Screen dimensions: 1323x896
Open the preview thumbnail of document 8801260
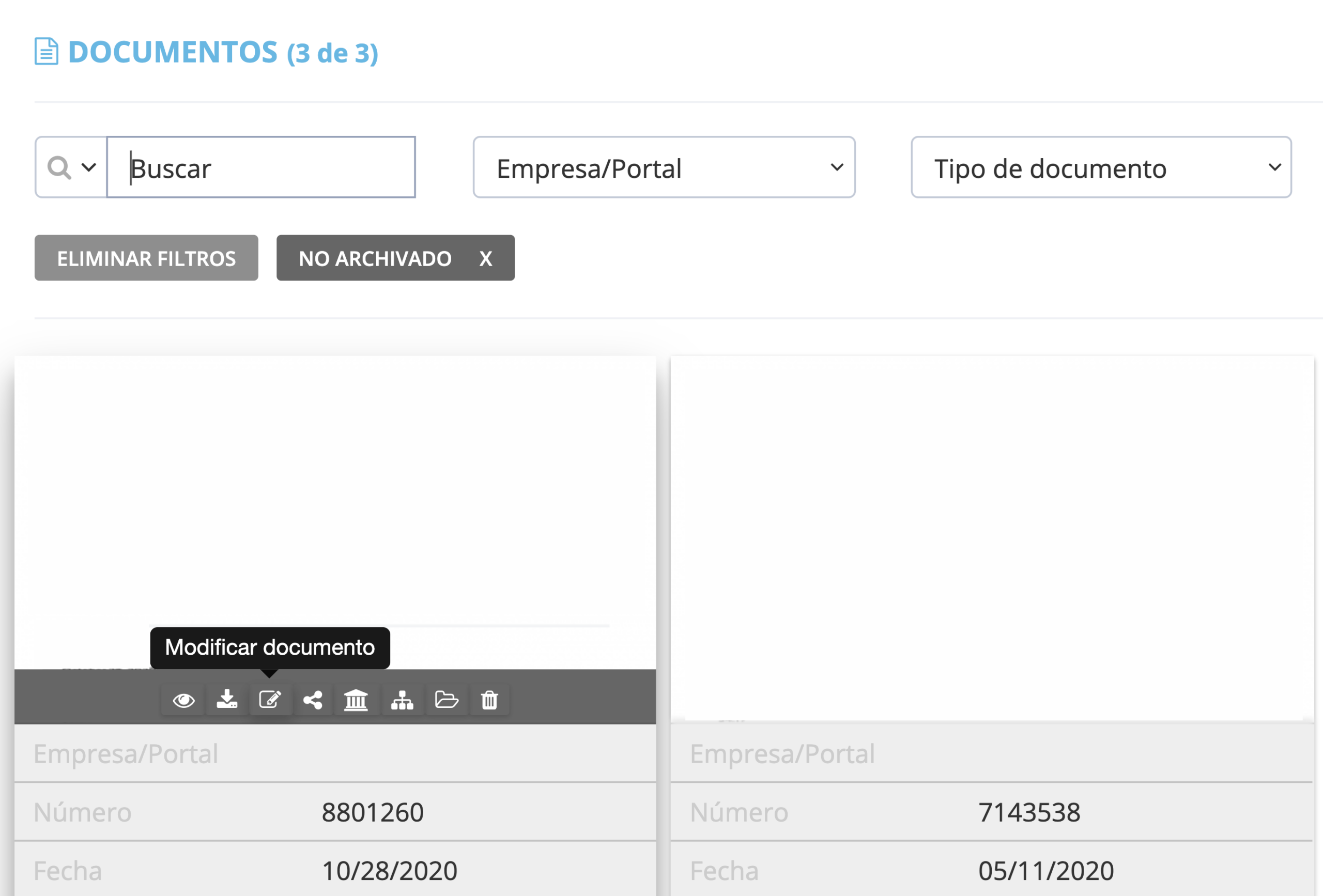[x=335, y=512]
